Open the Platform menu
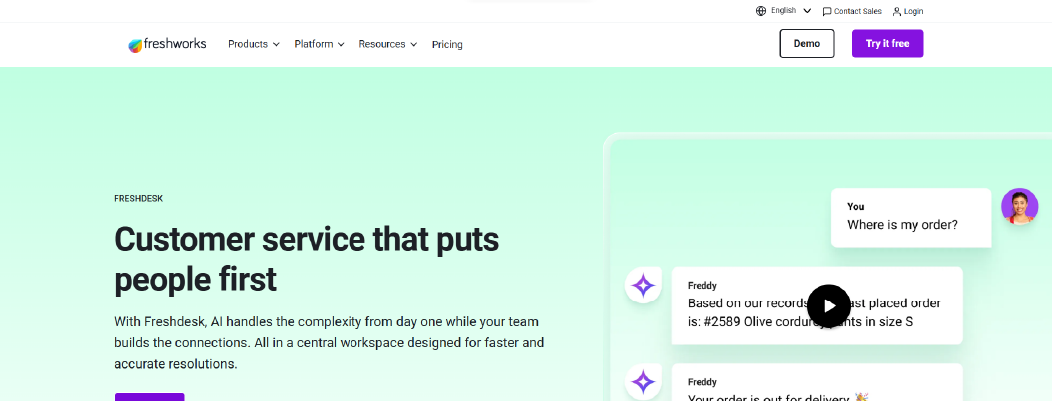 [319, 44]
